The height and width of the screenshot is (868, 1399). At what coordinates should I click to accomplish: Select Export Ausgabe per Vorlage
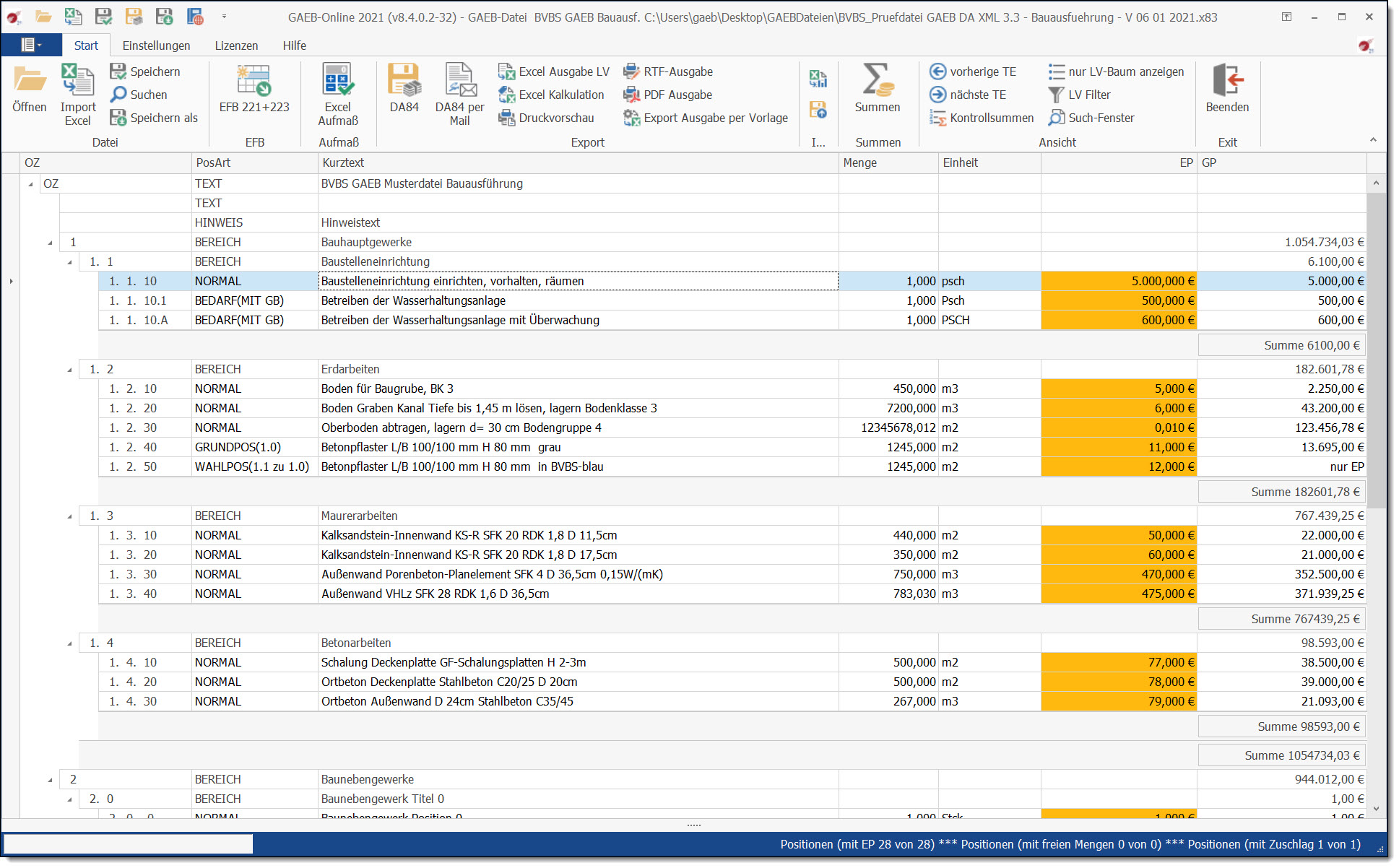[x=706, y=118]
